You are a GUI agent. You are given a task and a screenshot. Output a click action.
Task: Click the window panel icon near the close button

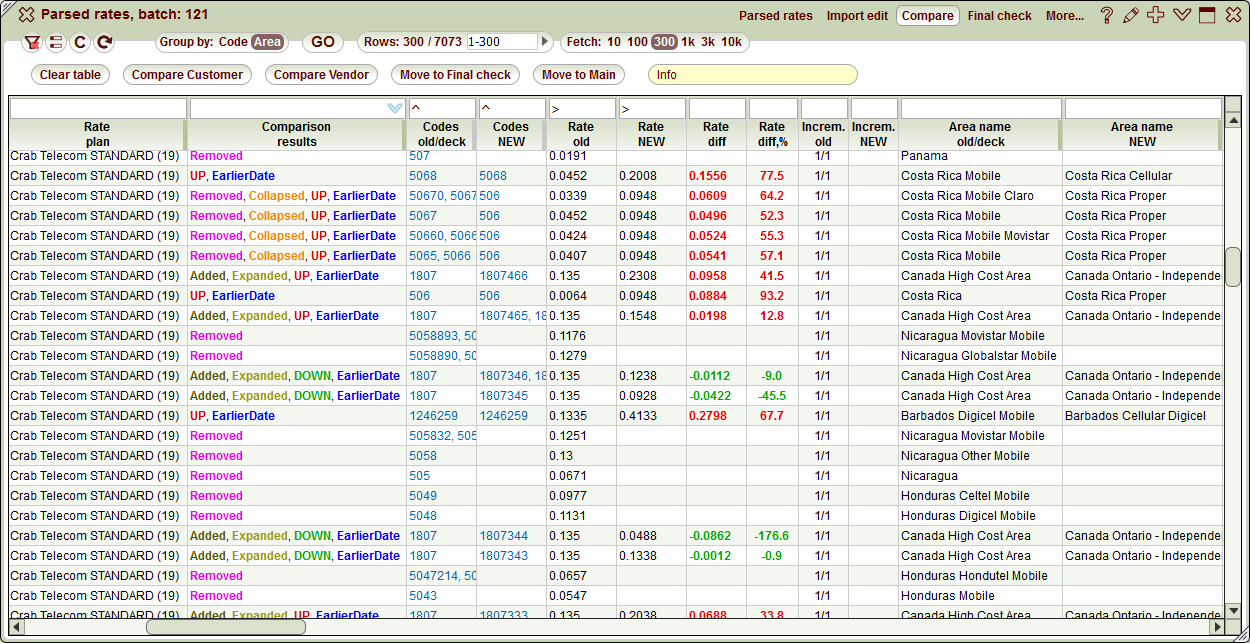(x=1206, y=15)
